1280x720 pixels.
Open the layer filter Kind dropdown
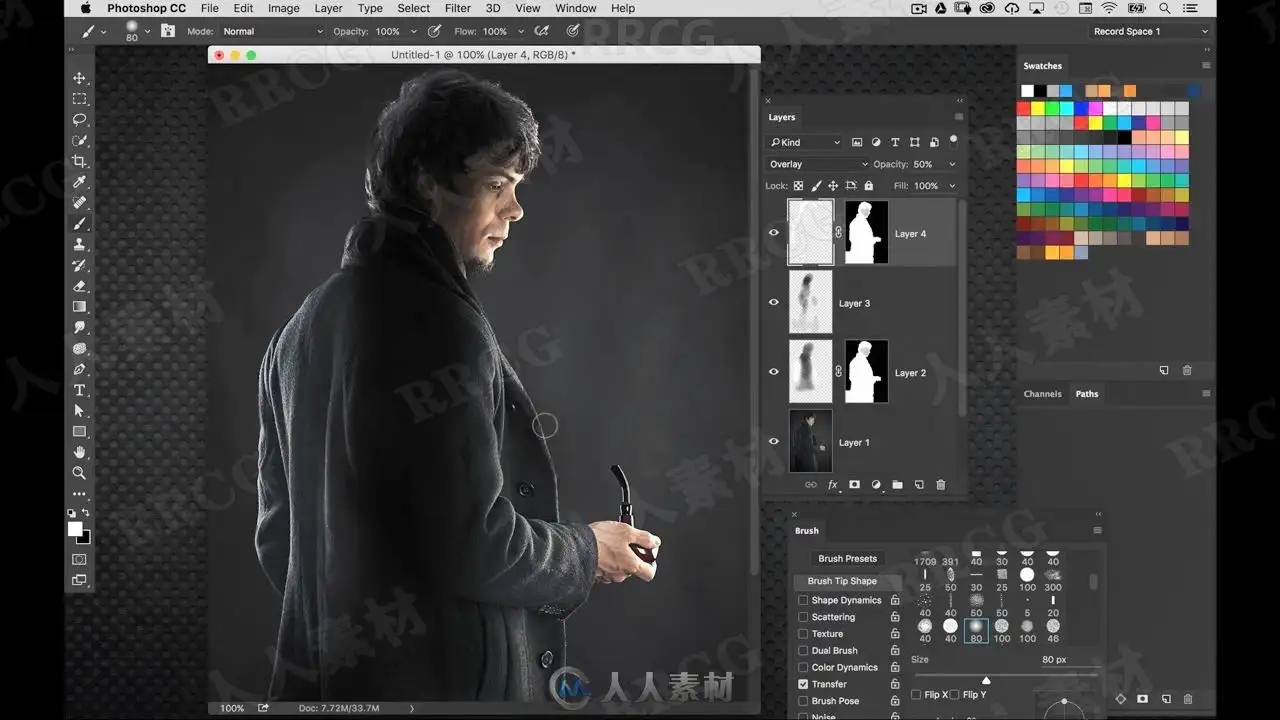pyautogui.click(x=805, y=142)
